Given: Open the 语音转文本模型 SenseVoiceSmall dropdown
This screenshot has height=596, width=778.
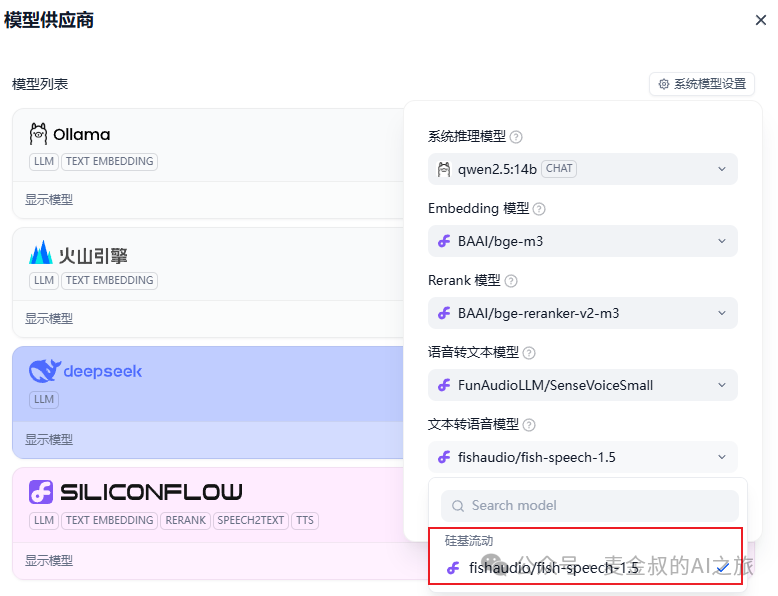Looking at the screenshot, I should click(583, 385).
